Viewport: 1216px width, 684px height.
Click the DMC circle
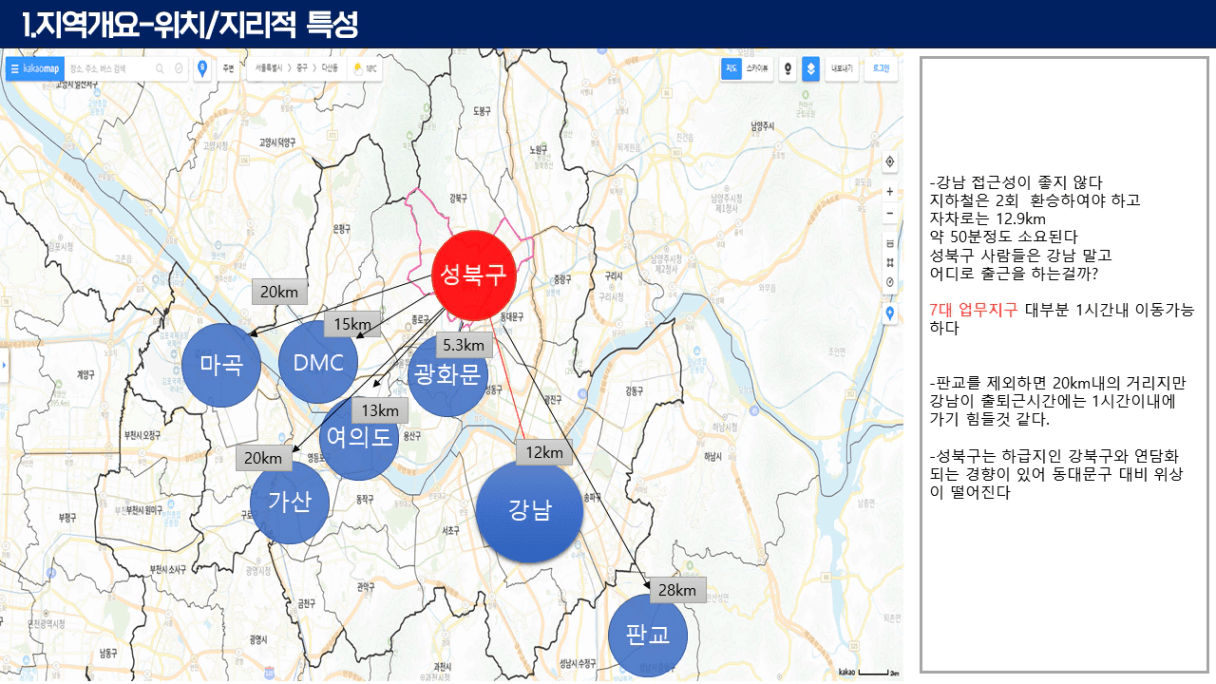coord(318,362)
